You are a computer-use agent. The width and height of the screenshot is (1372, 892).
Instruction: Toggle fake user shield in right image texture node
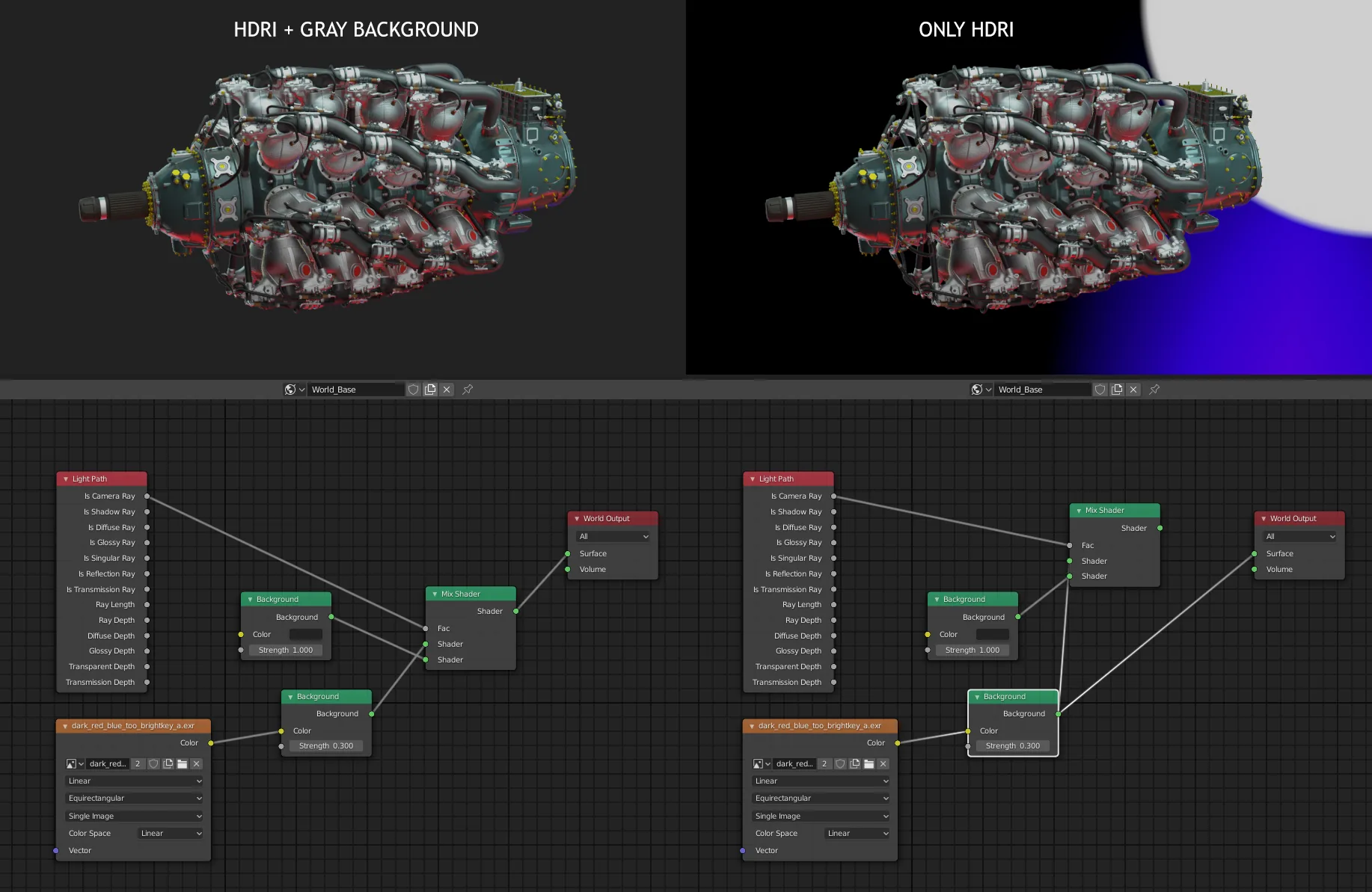(x=840, y=763)
